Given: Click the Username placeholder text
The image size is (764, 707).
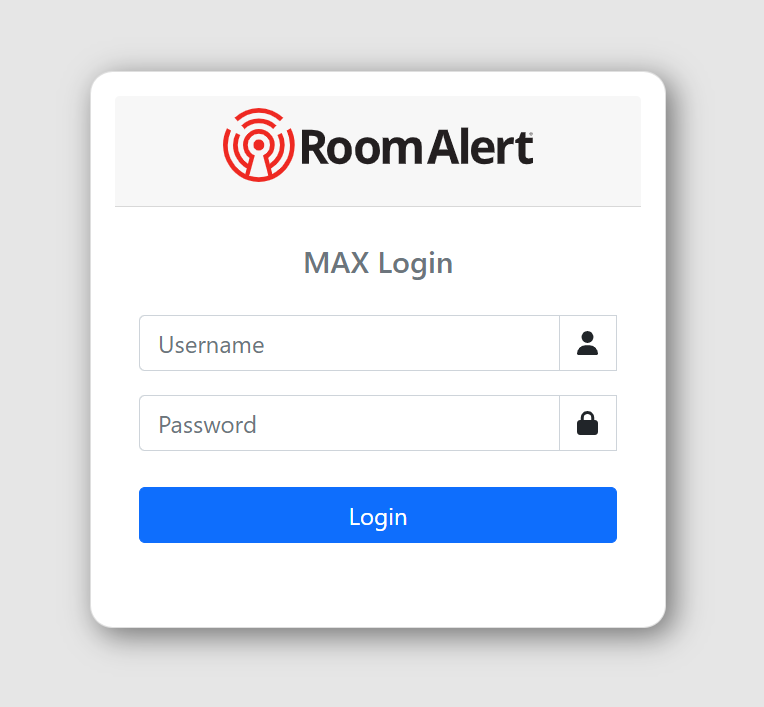Looking at the screenshot, I should coord(211,345).
